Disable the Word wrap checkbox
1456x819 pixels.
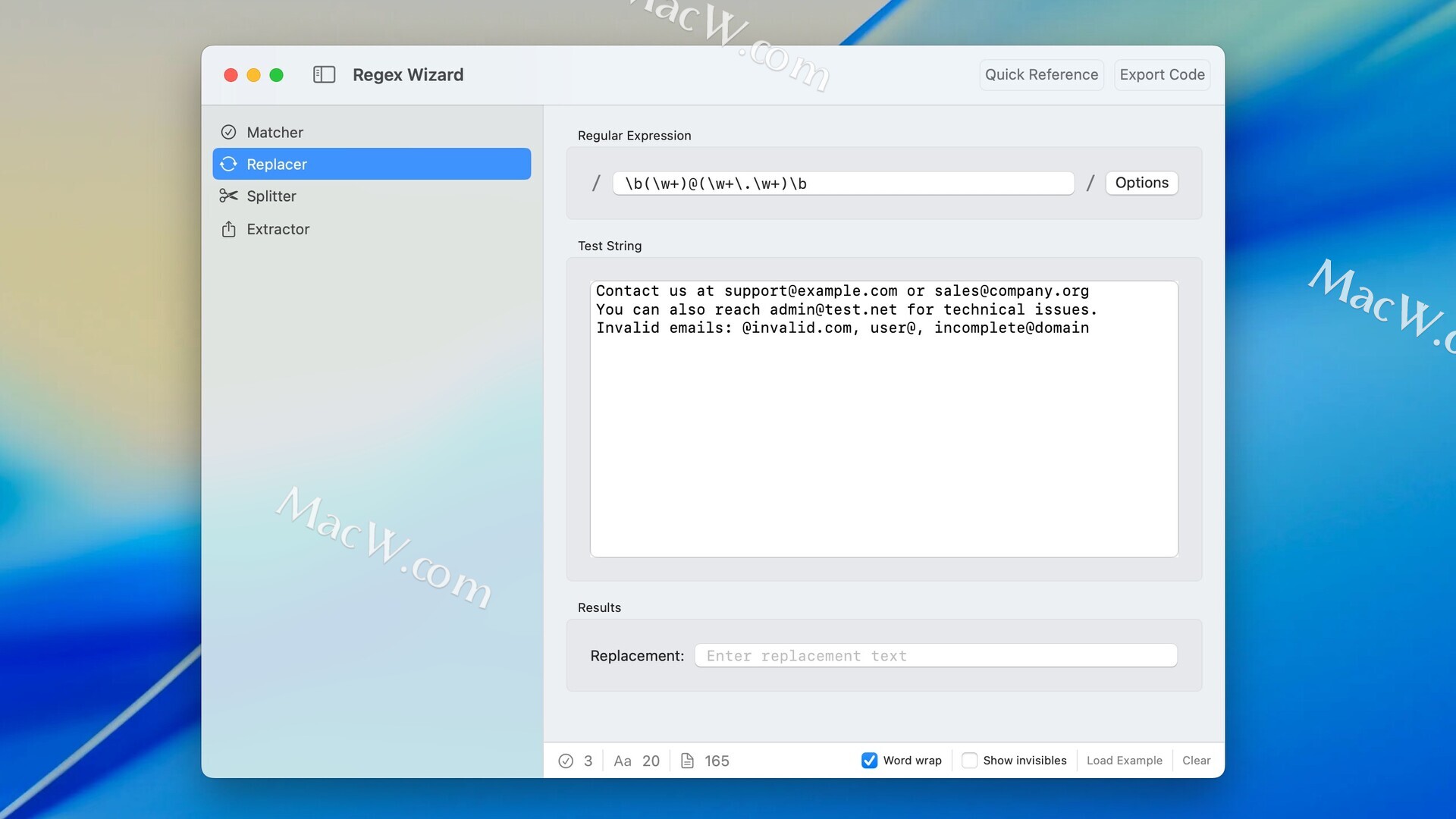point(869,760)
